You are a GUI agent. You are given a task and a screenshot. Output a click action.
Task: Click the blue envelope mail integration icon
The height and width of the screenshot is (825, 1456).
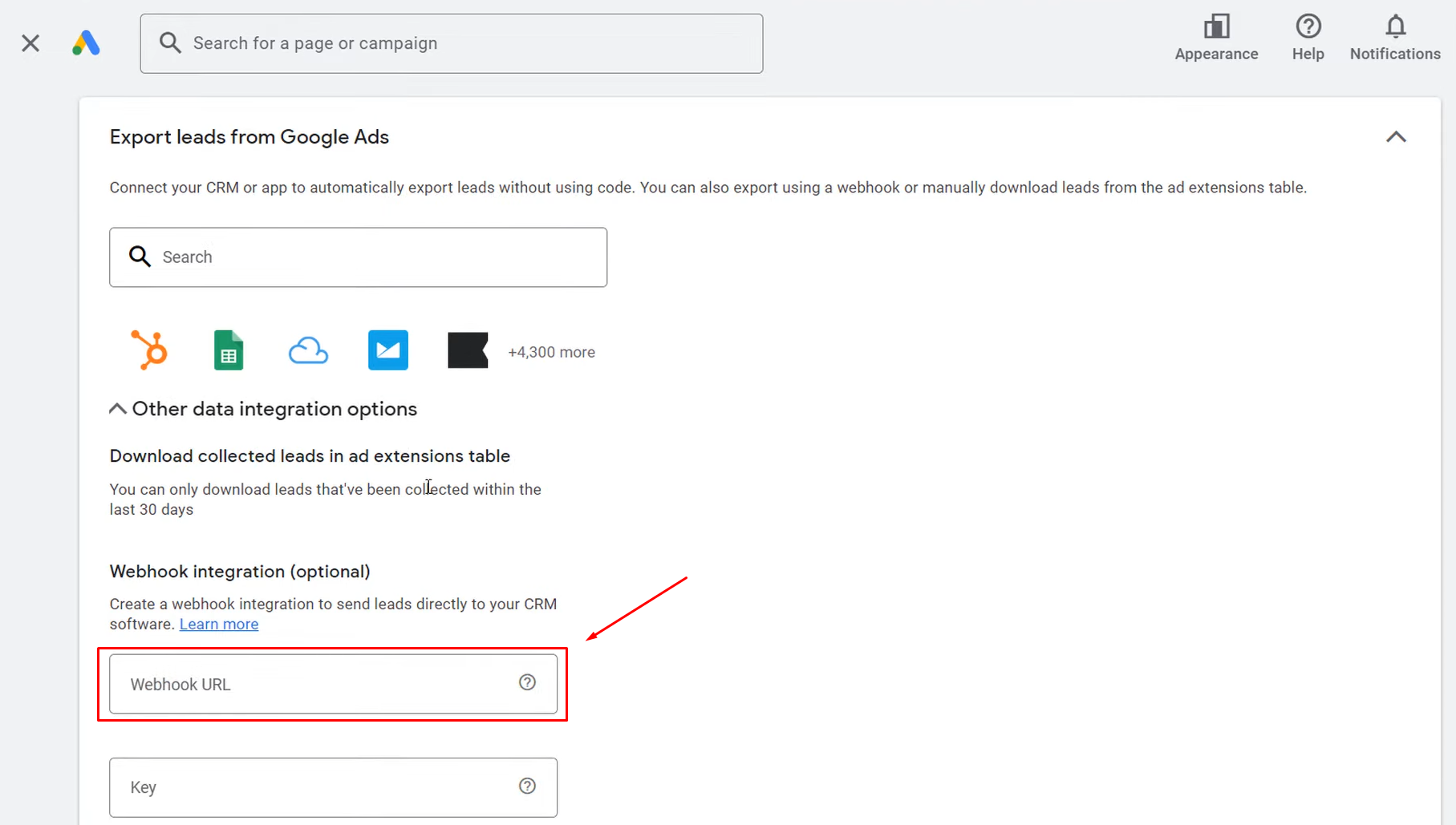(388, 350)
